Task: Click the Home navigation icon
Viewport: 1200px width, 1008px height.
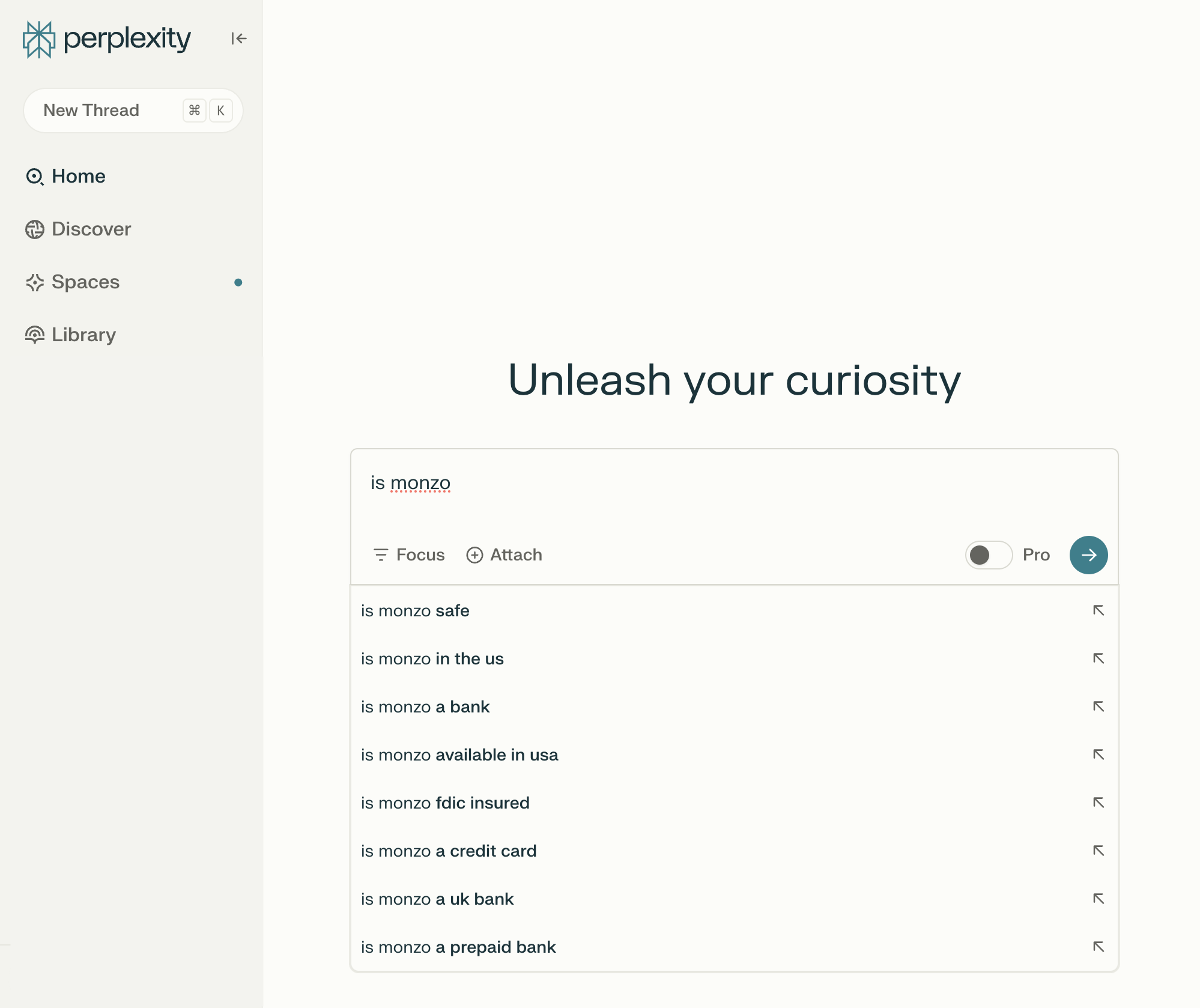Action: [34, 175]
